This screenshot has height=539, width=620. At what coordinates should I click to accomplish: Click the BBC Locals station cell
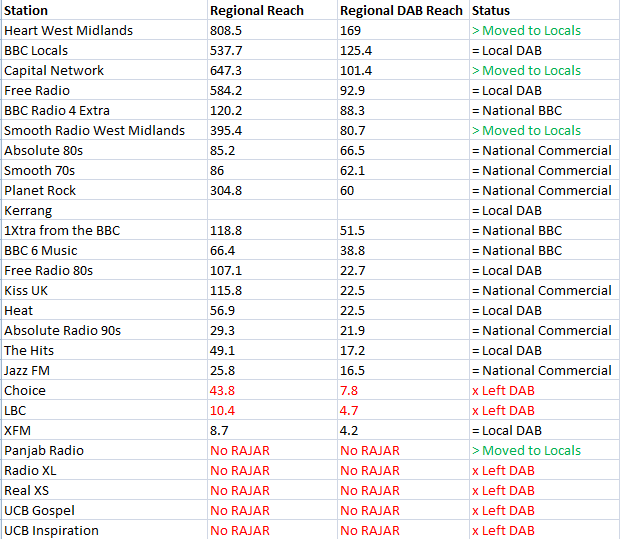104,50
